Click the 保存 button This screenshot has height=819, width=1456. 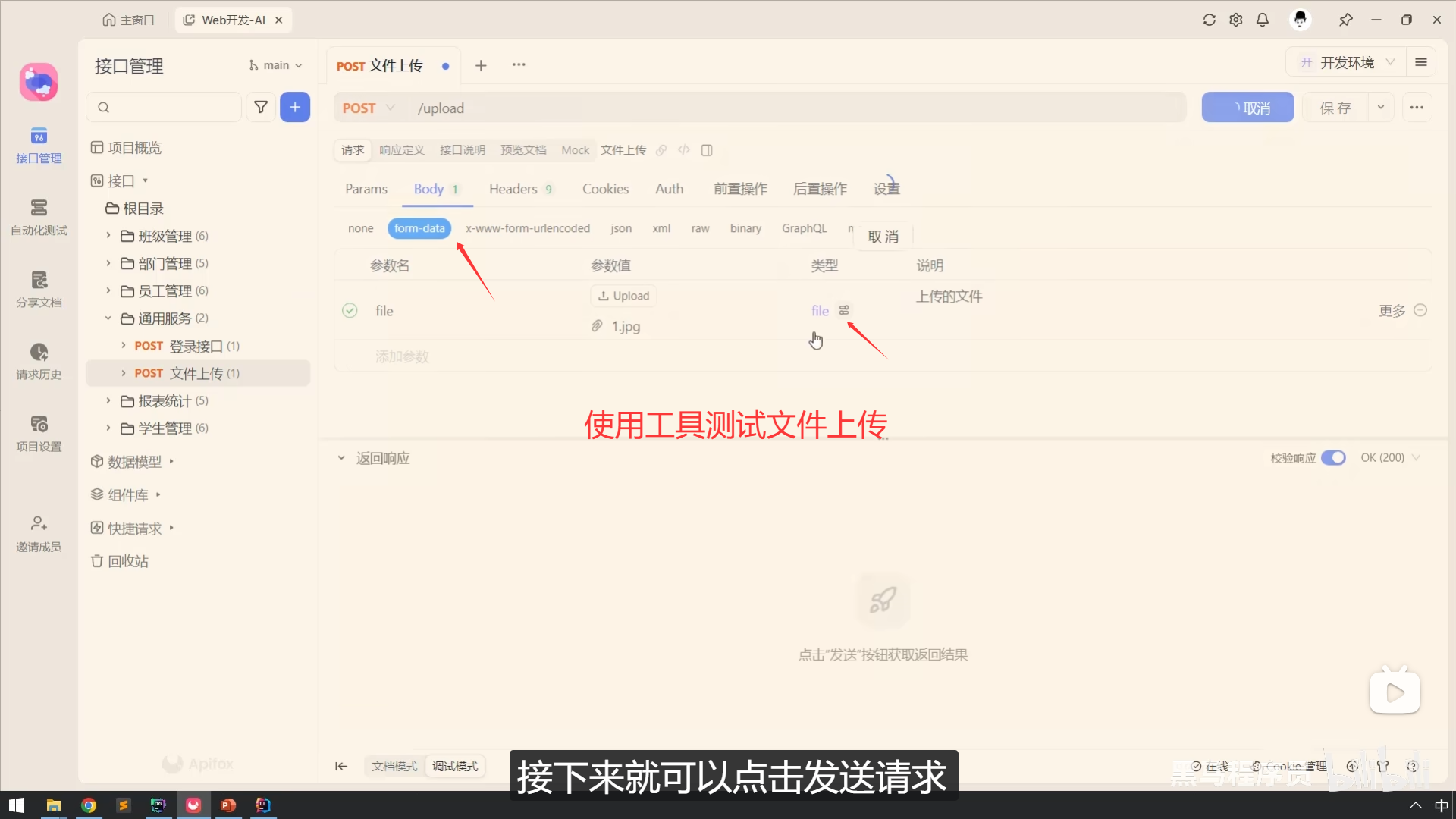[1335, 108]
